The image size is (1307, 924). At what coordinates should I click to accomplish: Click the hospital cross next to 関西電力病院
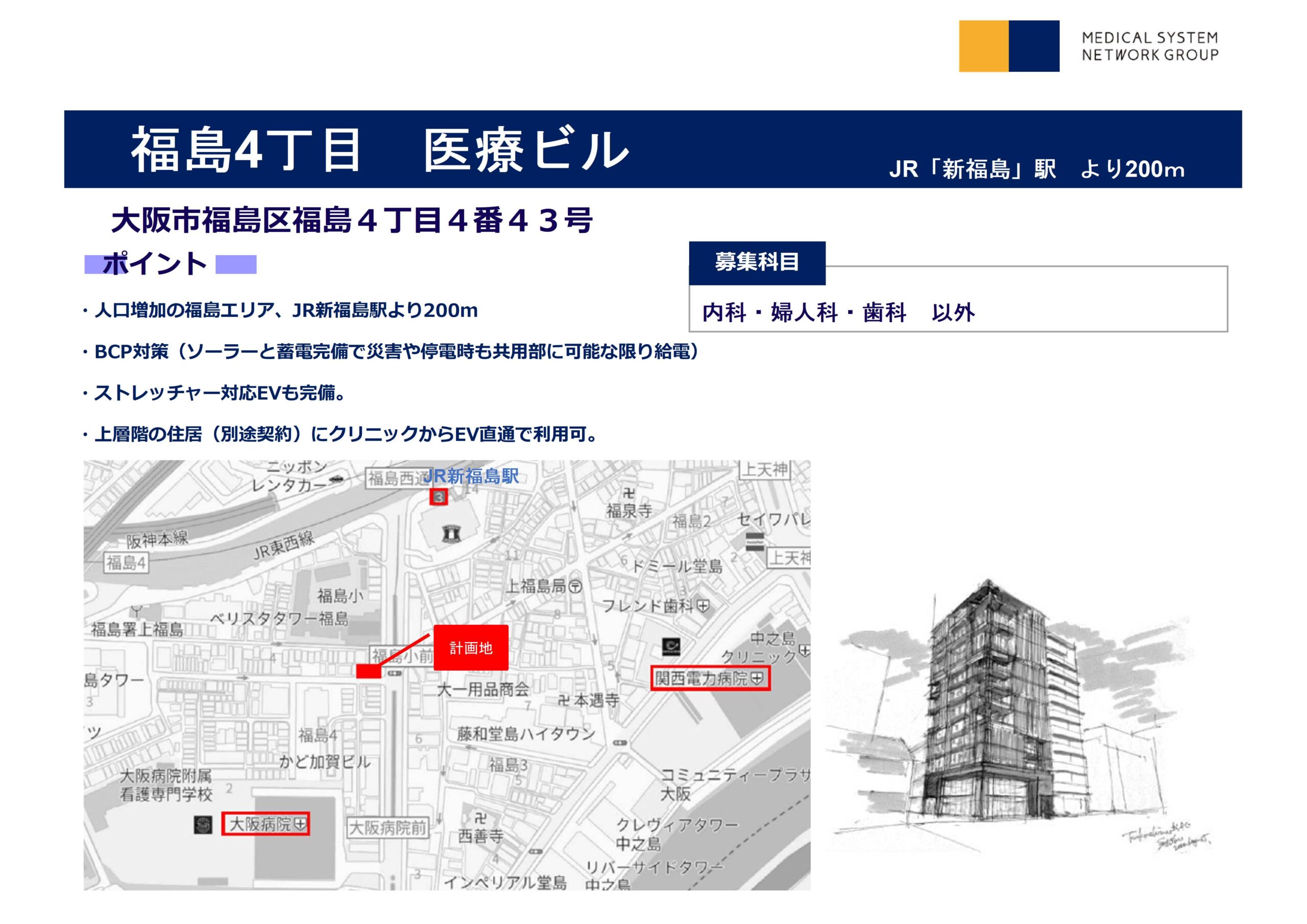point(757,678)
